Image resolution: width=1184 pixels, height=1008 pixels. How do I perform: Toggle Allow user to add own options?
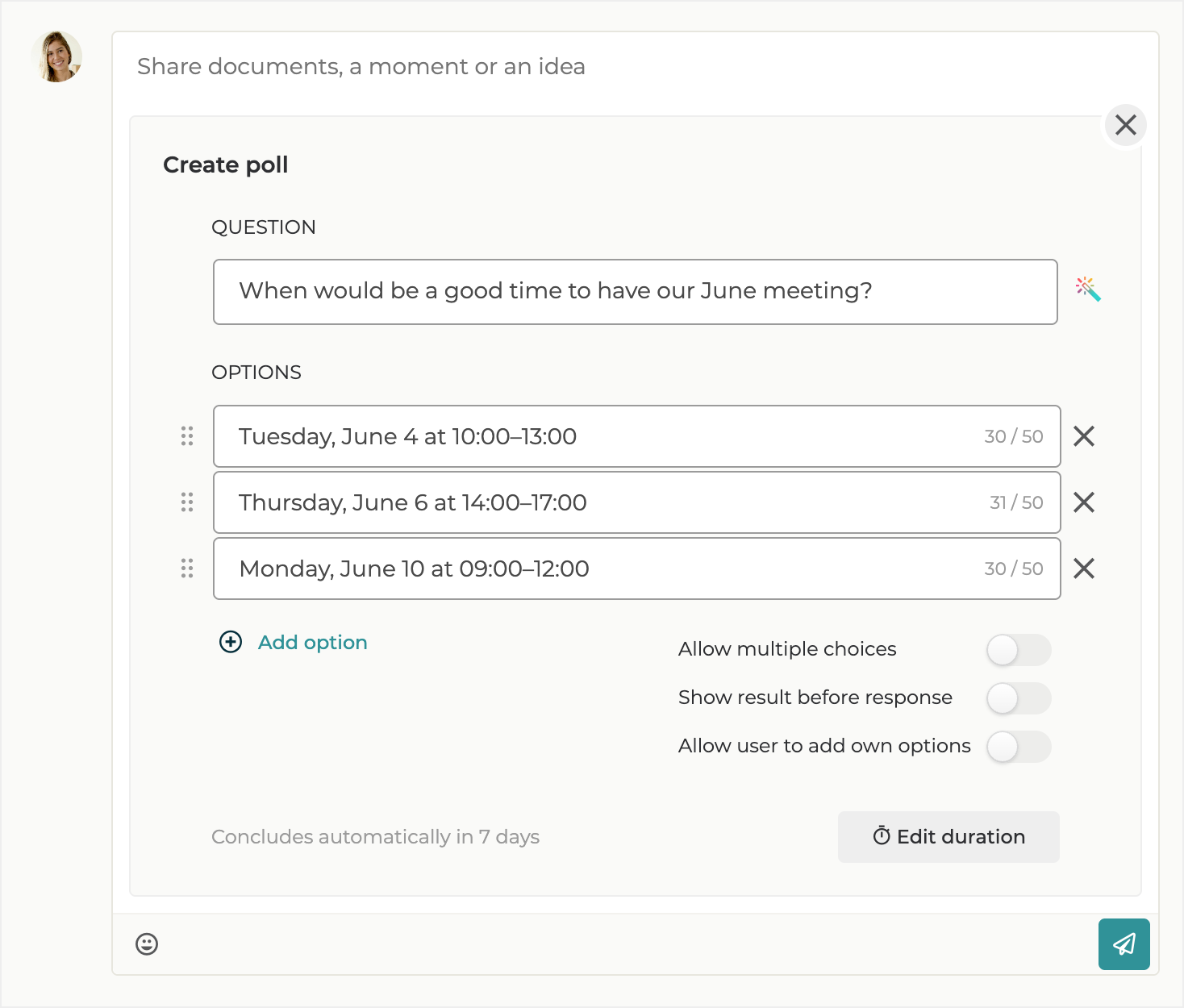click(1018, 747)
